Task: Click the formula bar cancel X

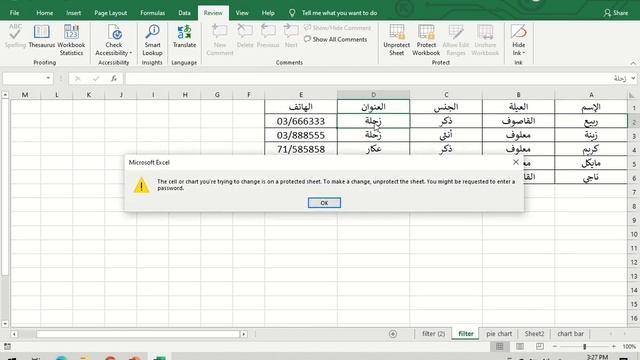Action: [78, 78]
